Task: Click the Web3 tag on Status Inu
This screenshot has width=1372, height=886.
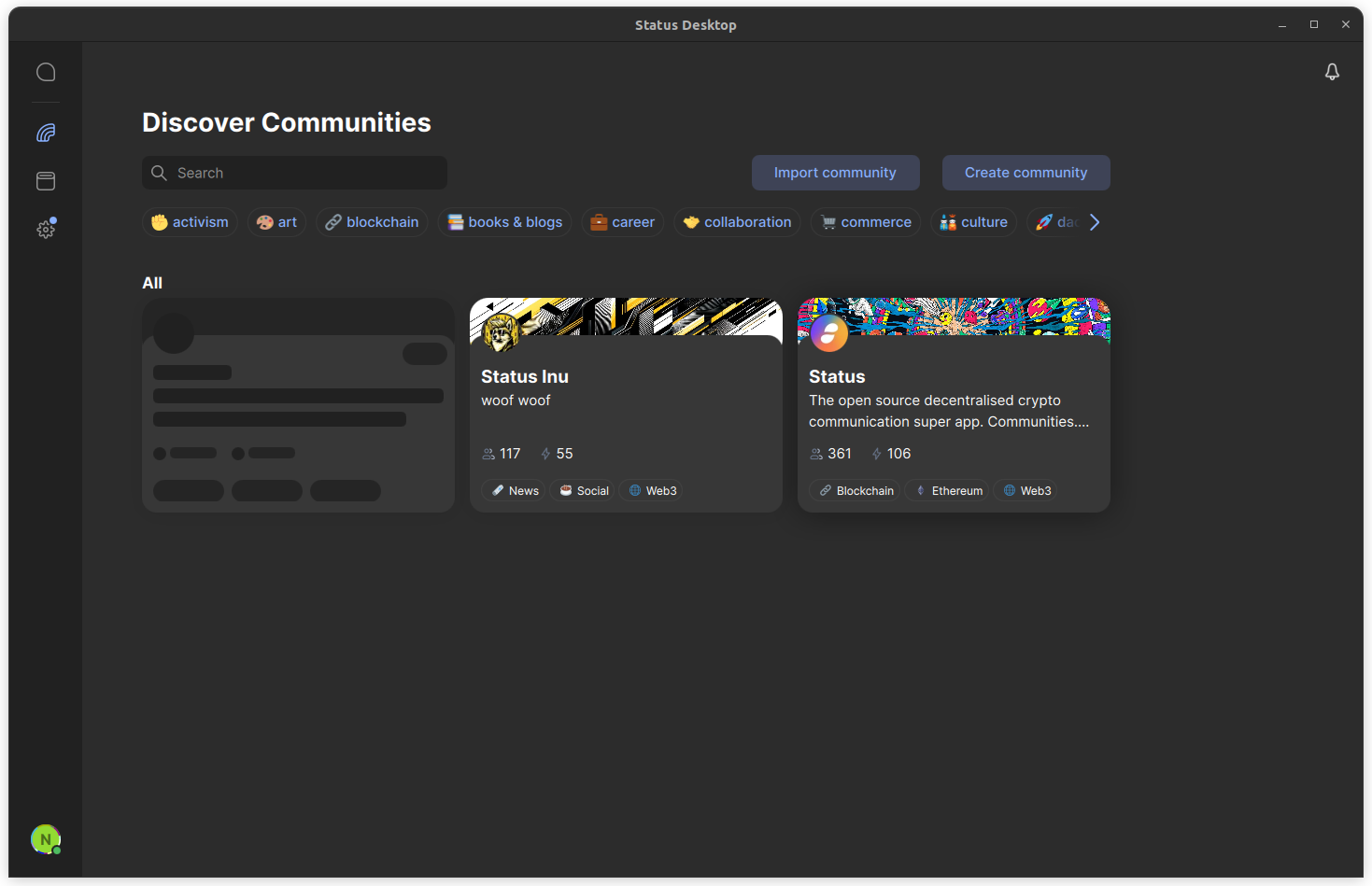Action: click(652, 490)
